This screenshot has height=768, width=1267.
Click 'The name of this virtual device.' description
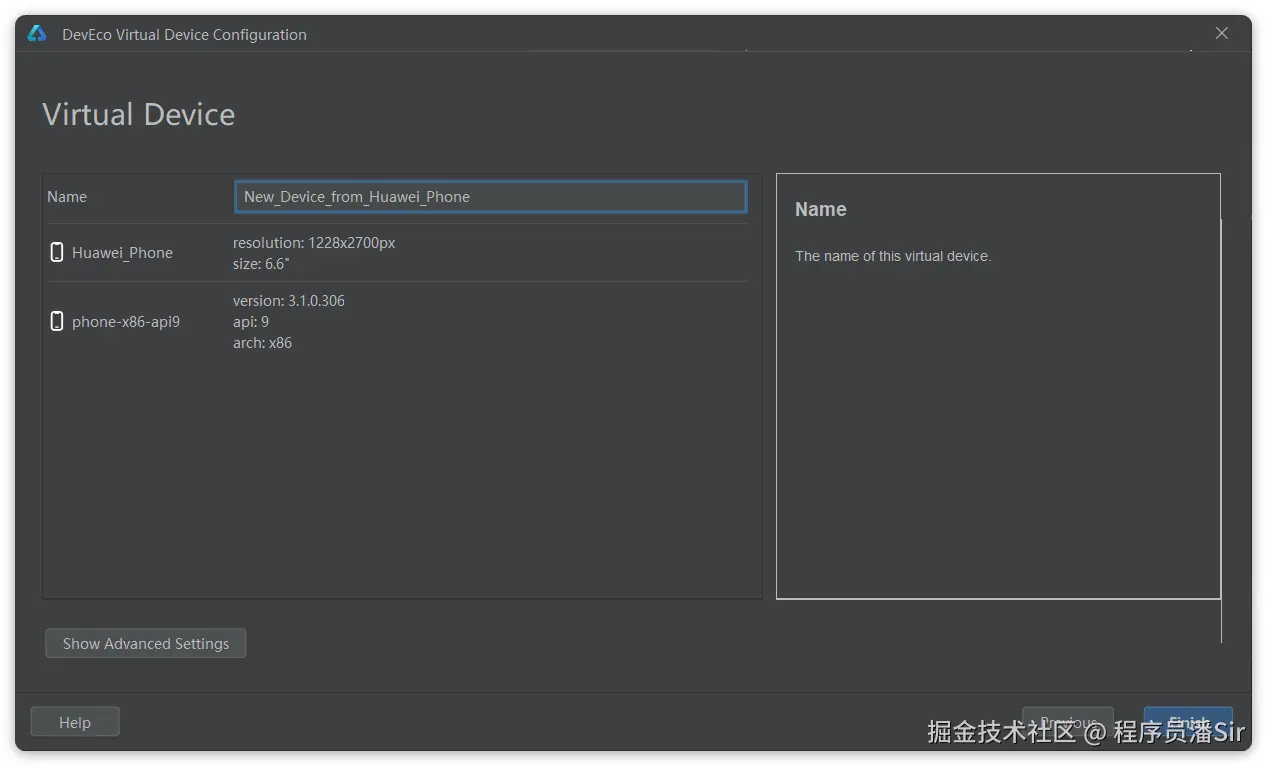[893, 256]
